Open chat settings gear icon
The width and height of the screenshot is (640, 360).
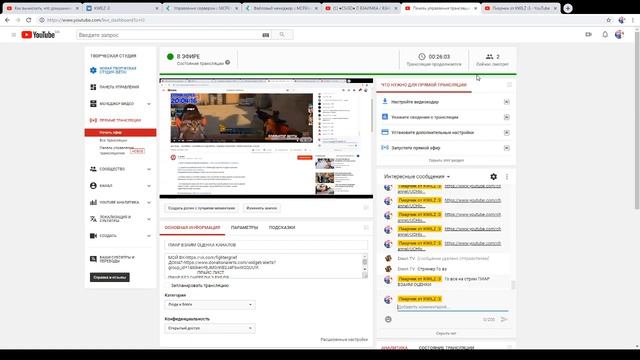(x=493, y=176)
